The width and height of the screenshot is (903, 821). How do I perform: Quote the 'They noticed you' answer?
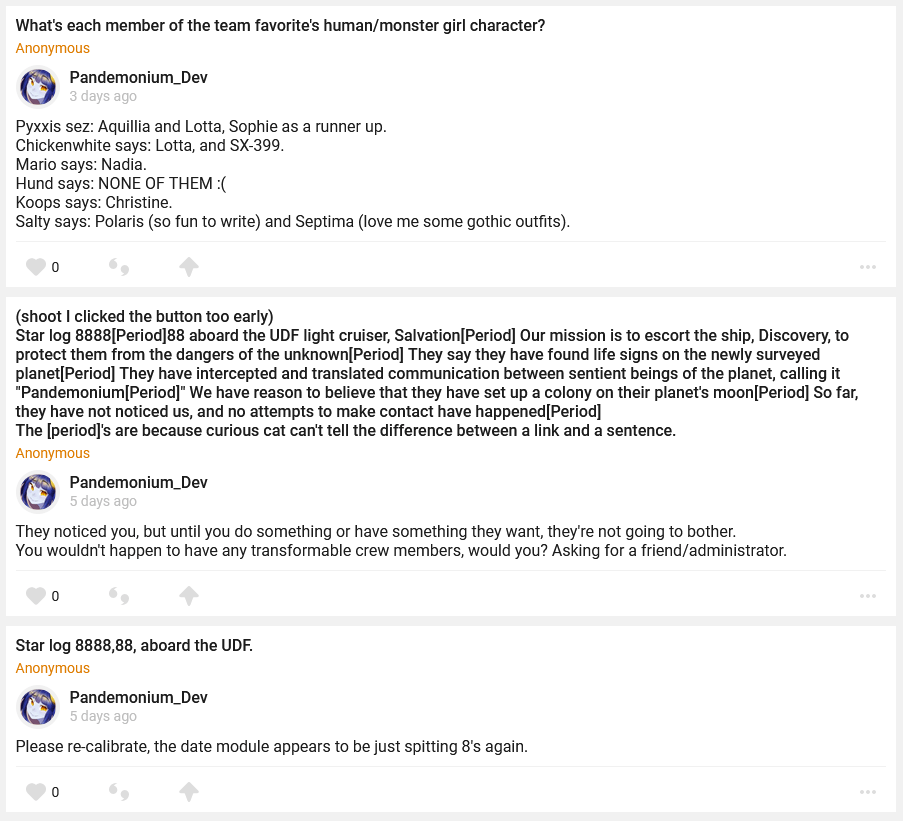[119, 596]
